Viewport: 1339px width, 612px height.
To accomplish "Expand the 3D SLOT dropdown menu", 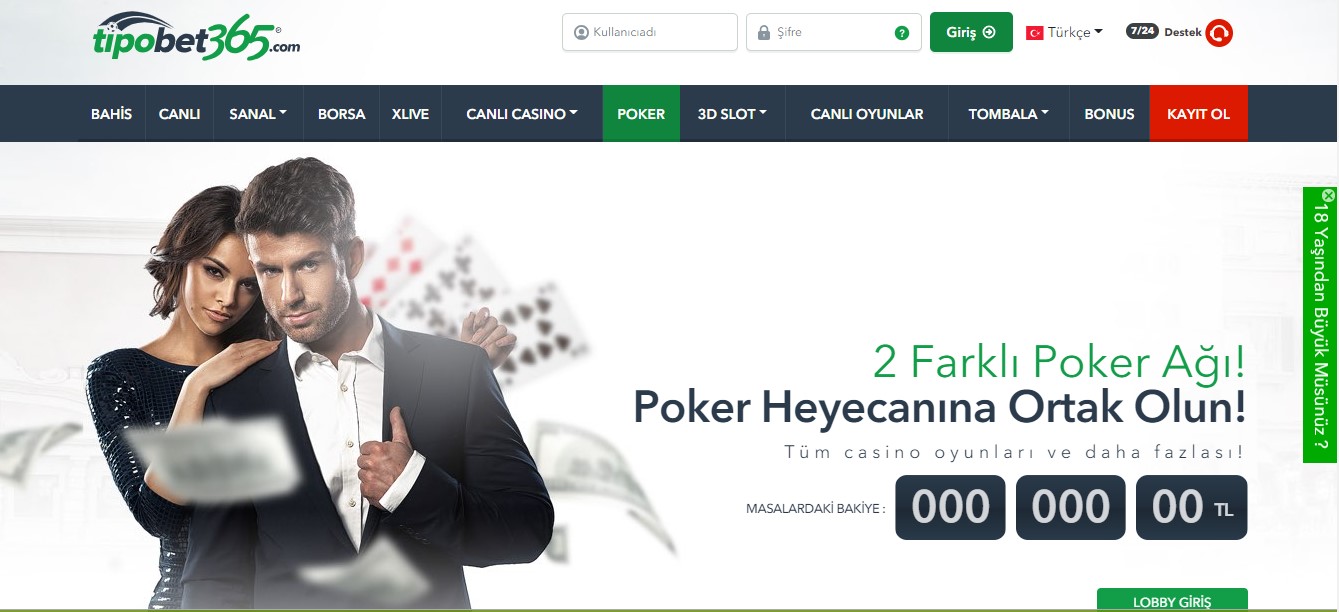I will [x=732, y=114].
